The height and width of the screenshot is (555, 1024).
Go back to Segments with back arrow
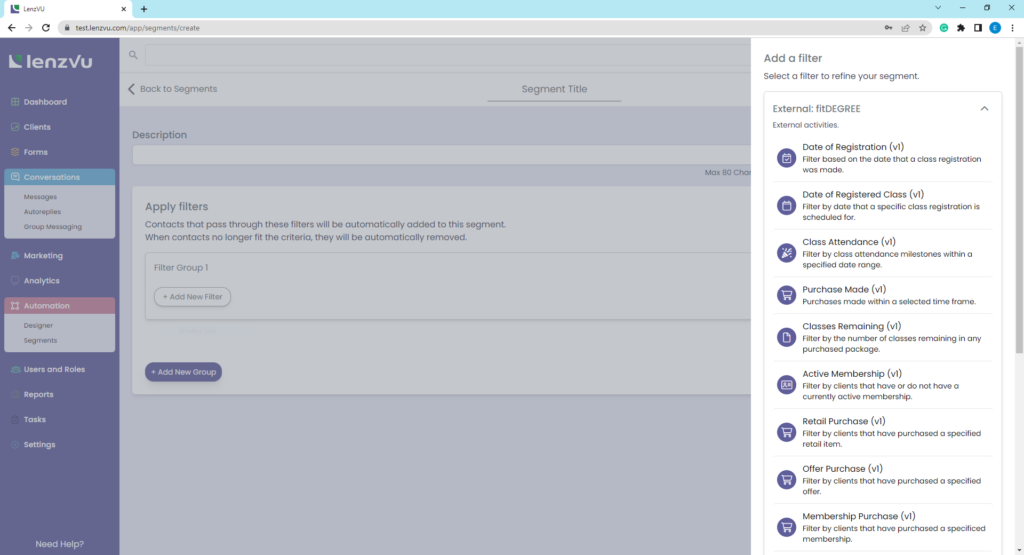132,89
